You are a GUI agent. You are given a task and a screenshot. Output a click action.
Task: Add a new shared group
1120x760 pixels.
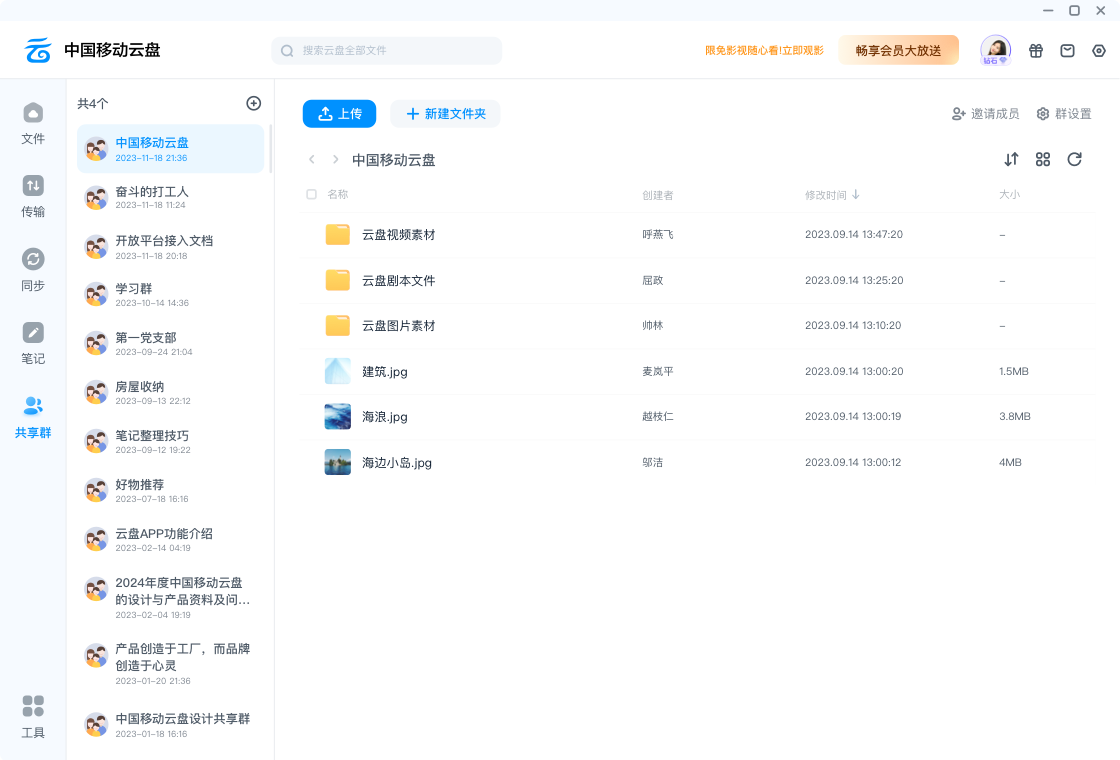(x=254, y=103)
